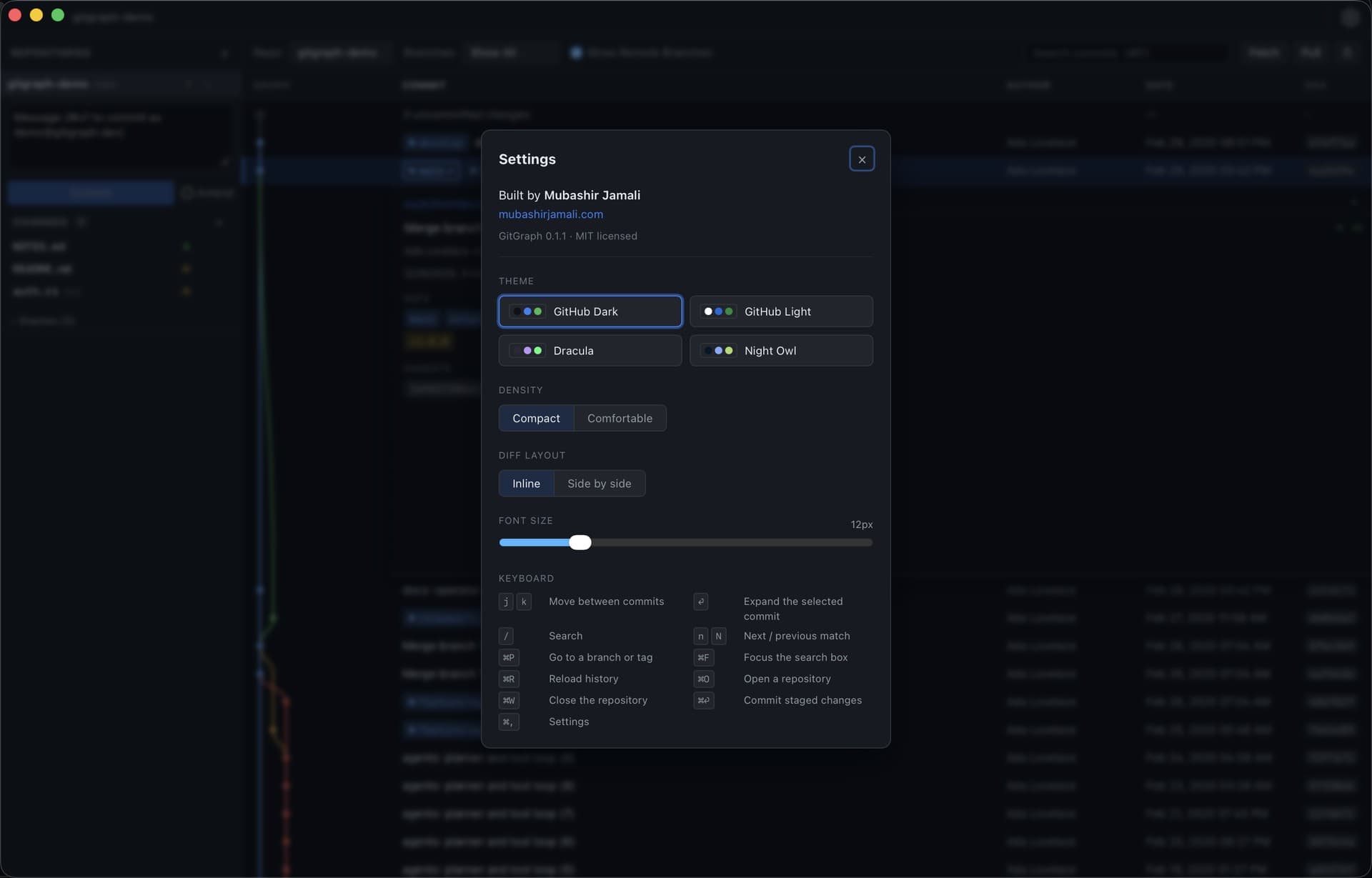The image size is (1372, 878).
Task: Click the "Settings" label in the keyboard list
Action: click(x=569, y=722)
